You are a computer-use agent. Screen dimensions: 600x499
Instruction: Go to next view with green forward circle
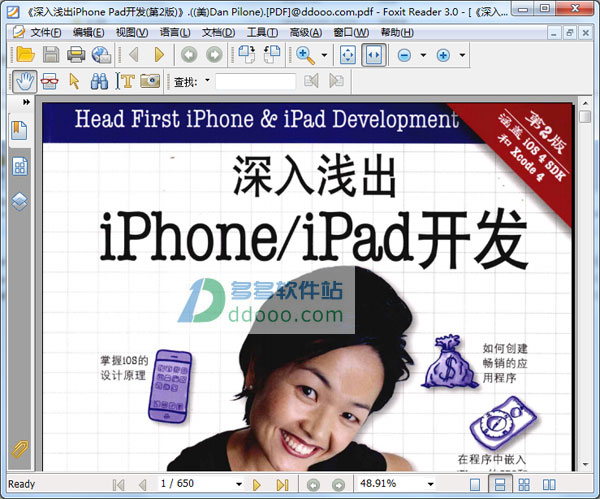(214, 55)
